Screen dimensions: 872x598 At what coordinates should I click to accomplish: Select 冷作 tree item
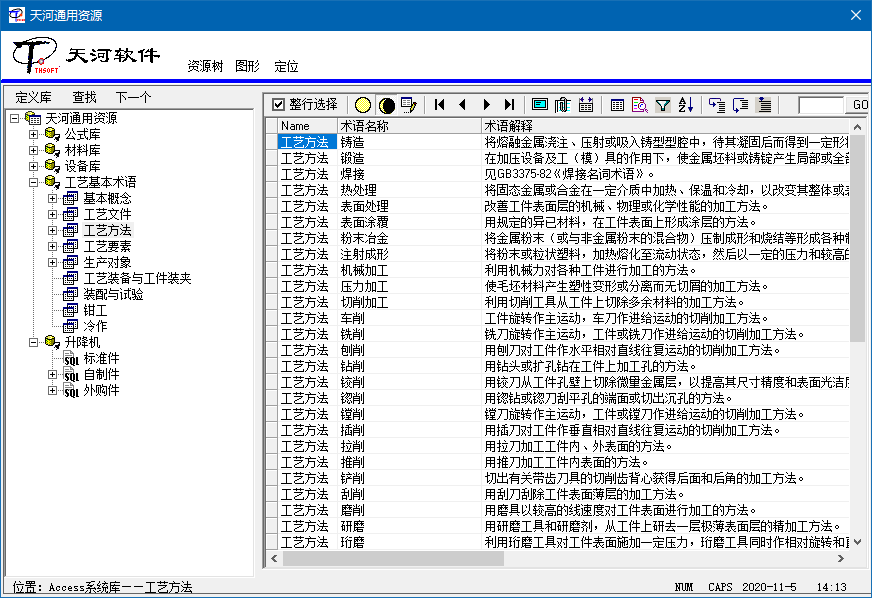point(95,326)
